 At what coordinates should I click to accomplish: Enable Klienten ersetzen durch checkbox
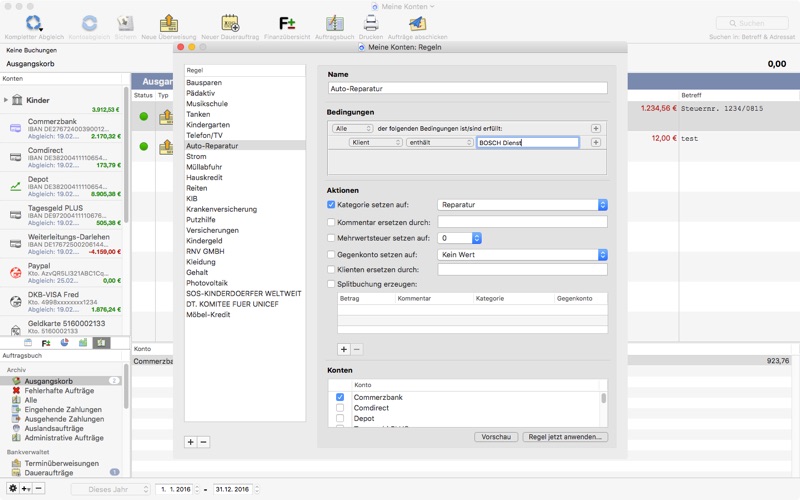point(331,269)
